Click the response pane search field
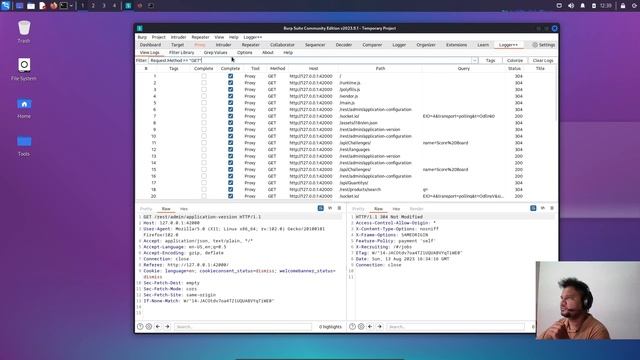 coord(455,327)
